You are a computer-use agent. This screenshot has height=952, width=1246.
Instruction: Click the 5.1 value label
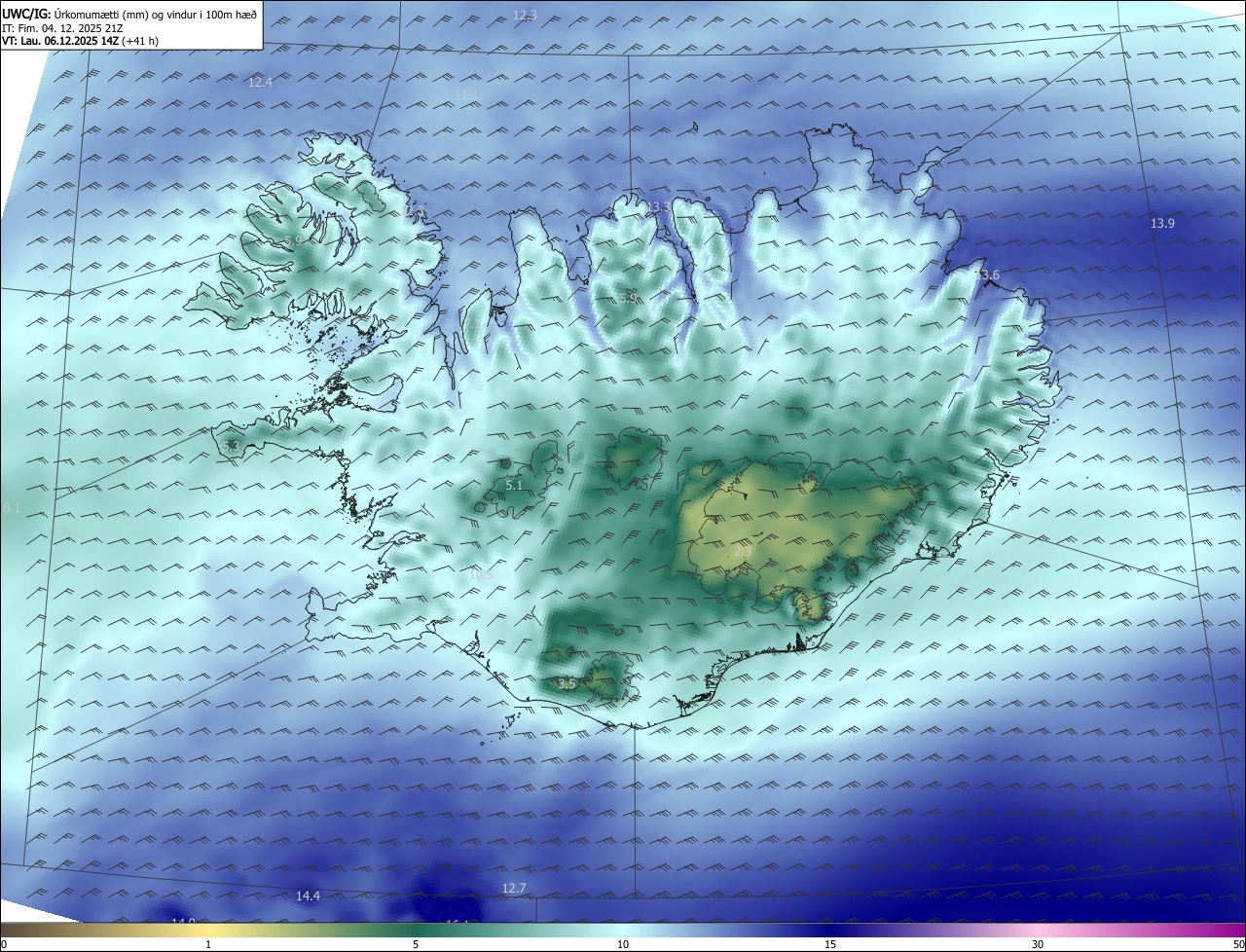click(x=514, y=484)
